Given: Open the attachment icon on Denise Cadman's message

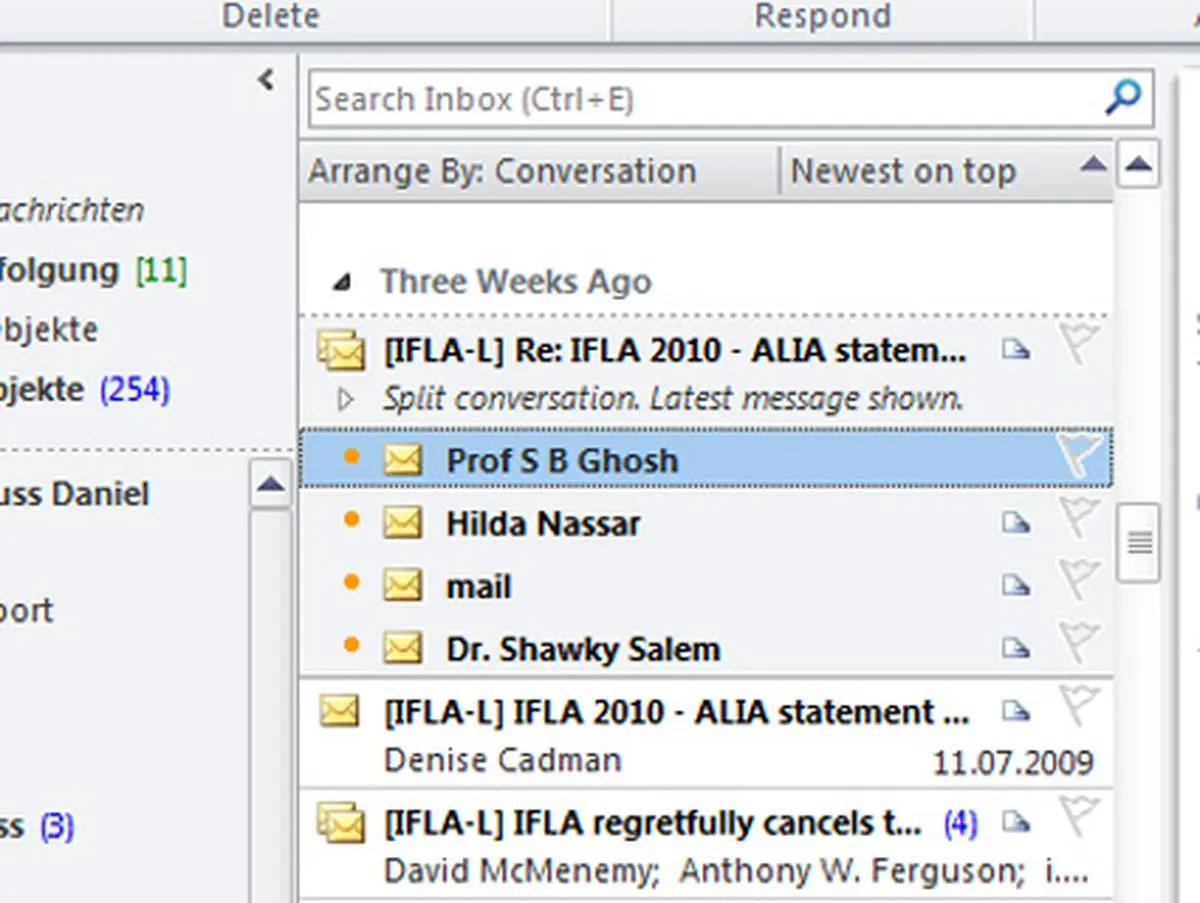Looking at the screenshot, I should (1018, 712).
